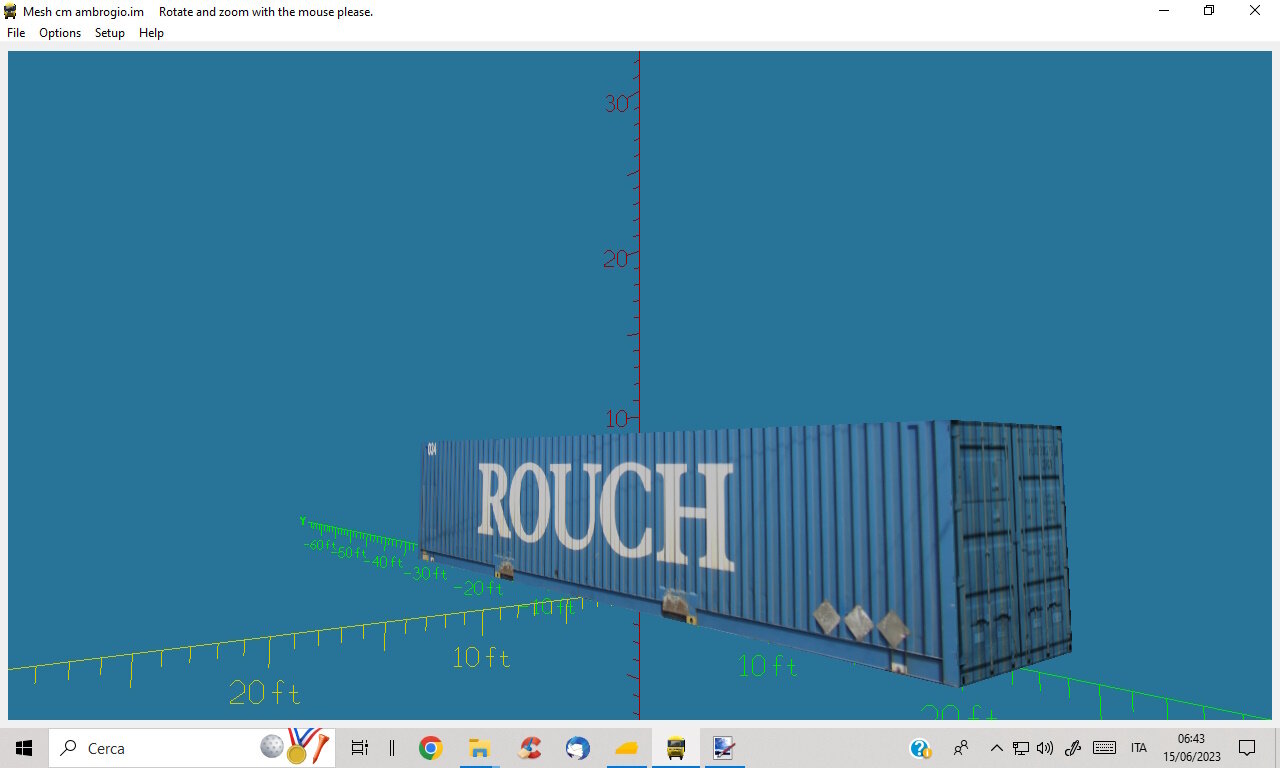Open the touch keyboard icon
Image resolution: width=1280 pixels, height=768 pixels.
click(1104, 748)
